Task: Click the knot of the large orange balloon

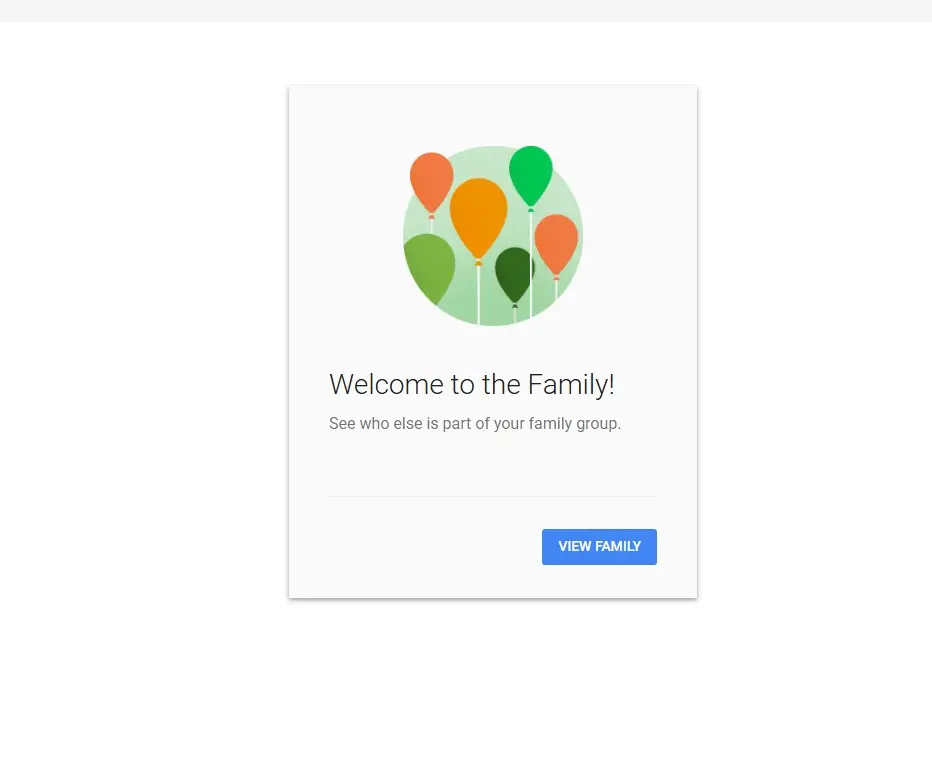Action: [x=478, y=262]
